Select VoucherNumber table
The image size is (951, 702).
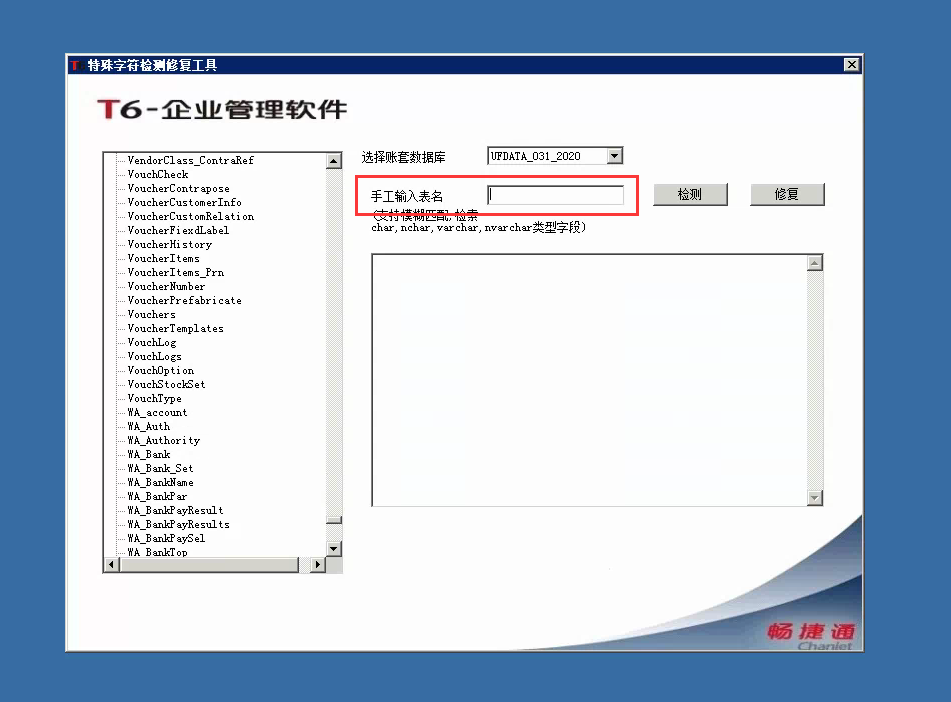166,286
